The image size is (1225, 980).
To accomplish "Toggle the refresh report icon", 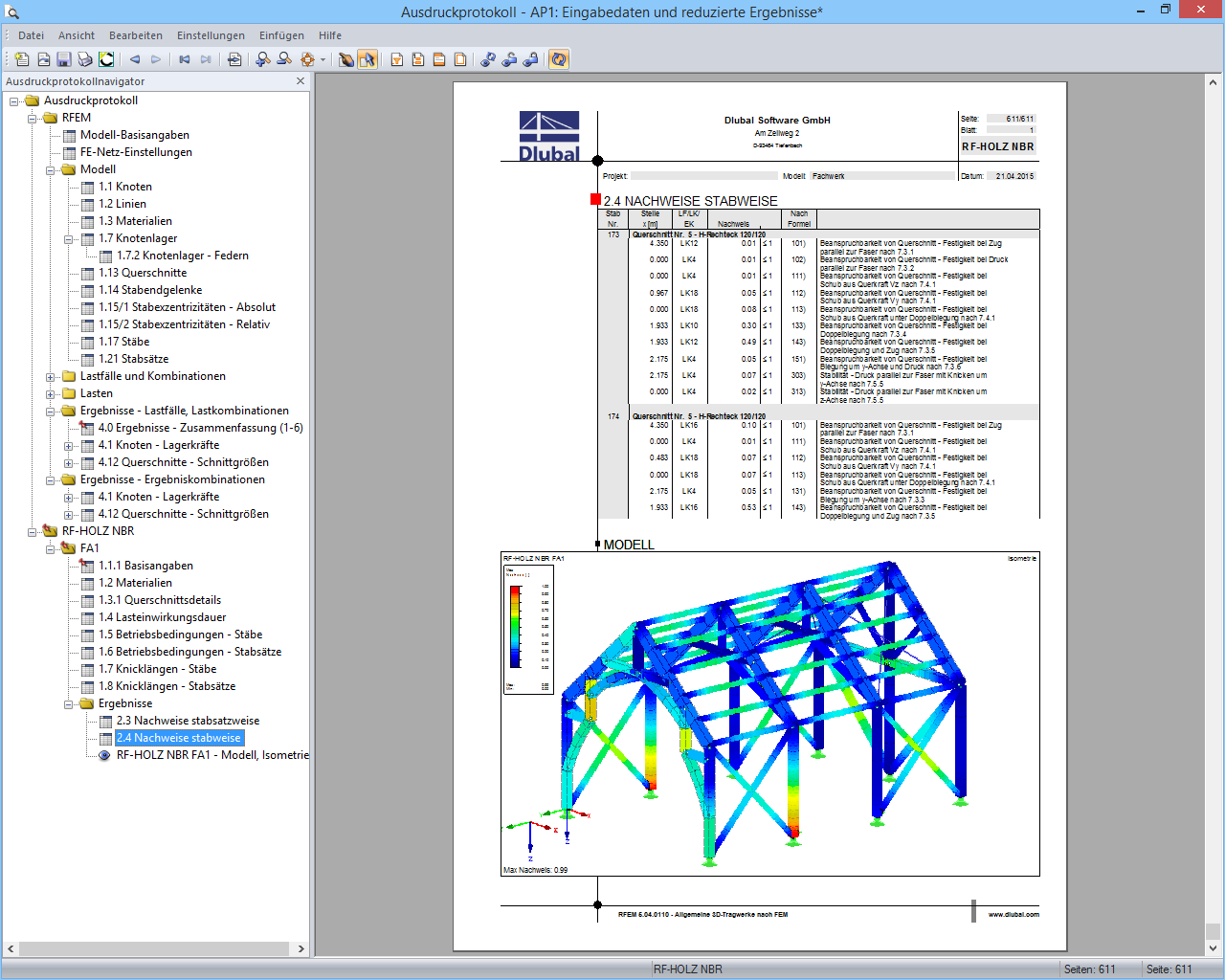I will click(559, 59).
